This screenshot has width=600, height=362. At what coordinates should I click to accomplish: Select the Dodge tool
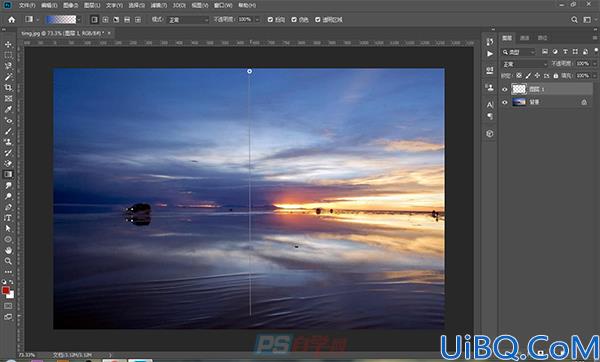point(8,196)
